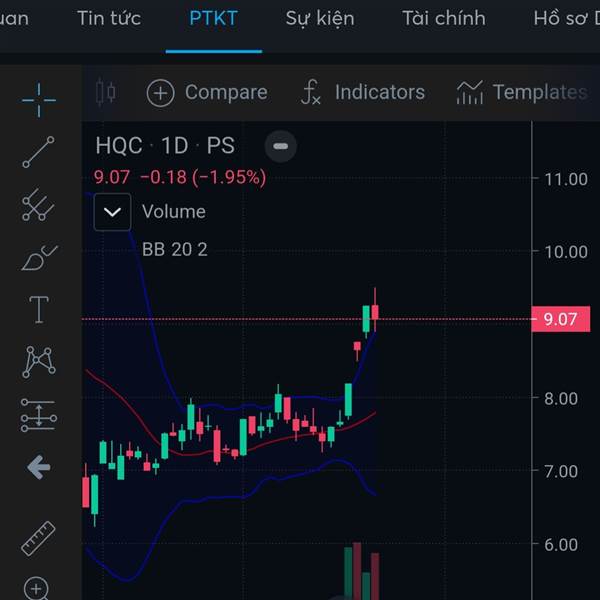Select the Volume indicator legend

(174, 212)
